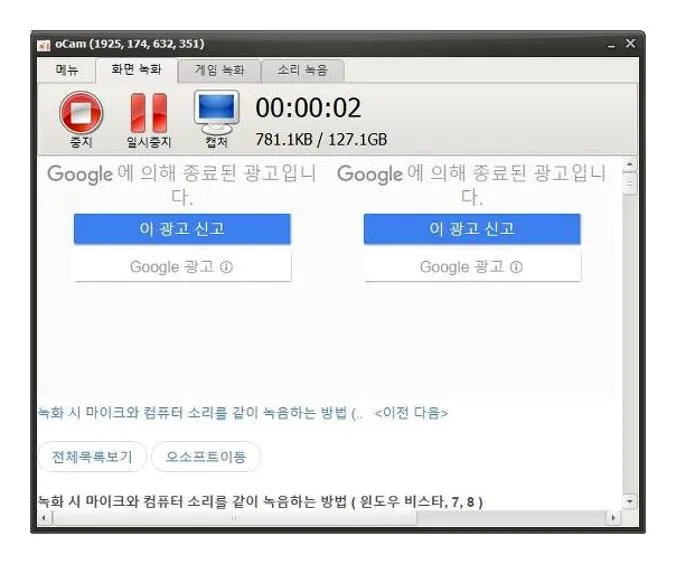The height and width of the screenshot is (564, 676).
Task: Click the vertical scrollbar thumb
Action: tap(630, 184)
